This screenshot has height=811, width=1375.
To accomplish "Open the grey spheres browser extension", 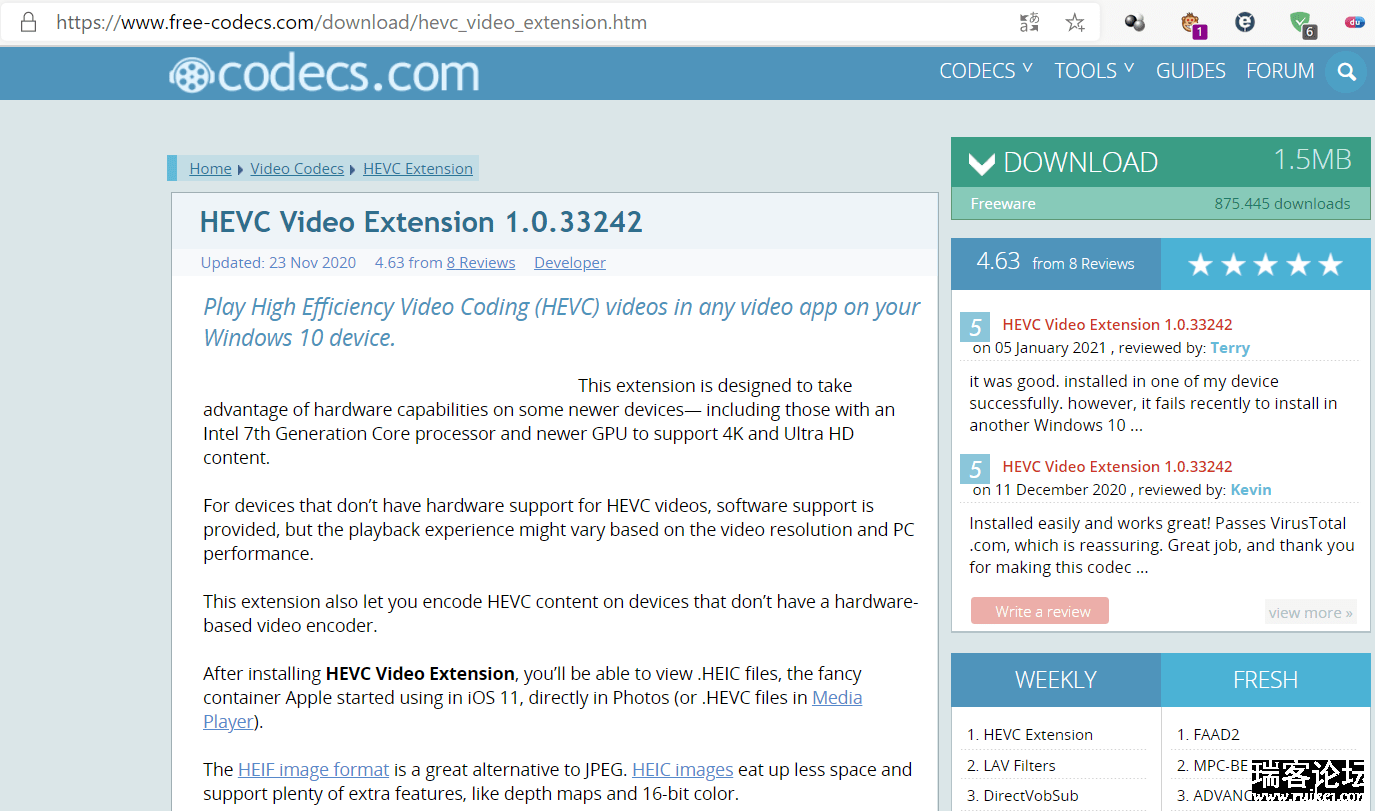I will (1134, 22).
